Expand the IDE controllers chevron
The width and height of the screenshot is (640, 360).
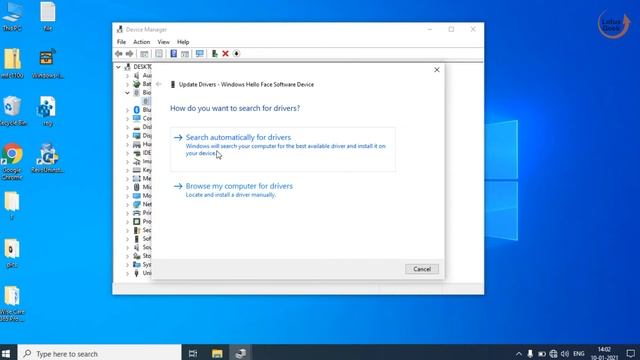(x=127, y=153)
